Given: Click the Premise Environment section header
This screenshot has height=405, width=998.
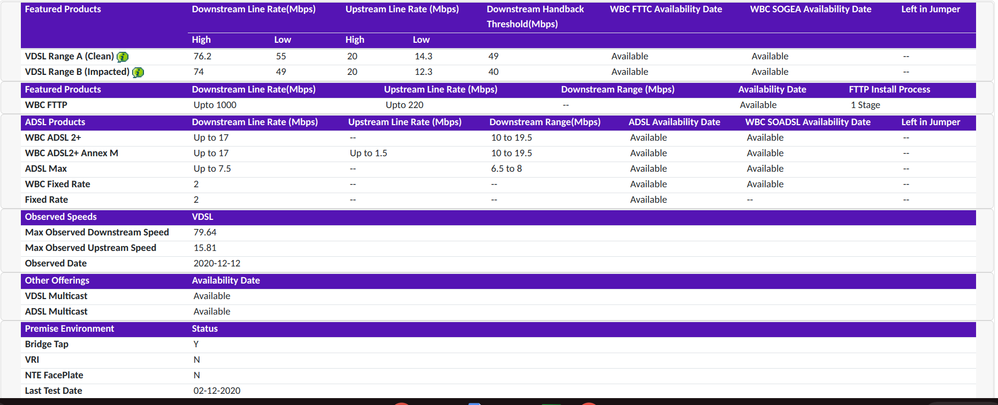Looking at the screenshot, I should click(x=69, y=328).
